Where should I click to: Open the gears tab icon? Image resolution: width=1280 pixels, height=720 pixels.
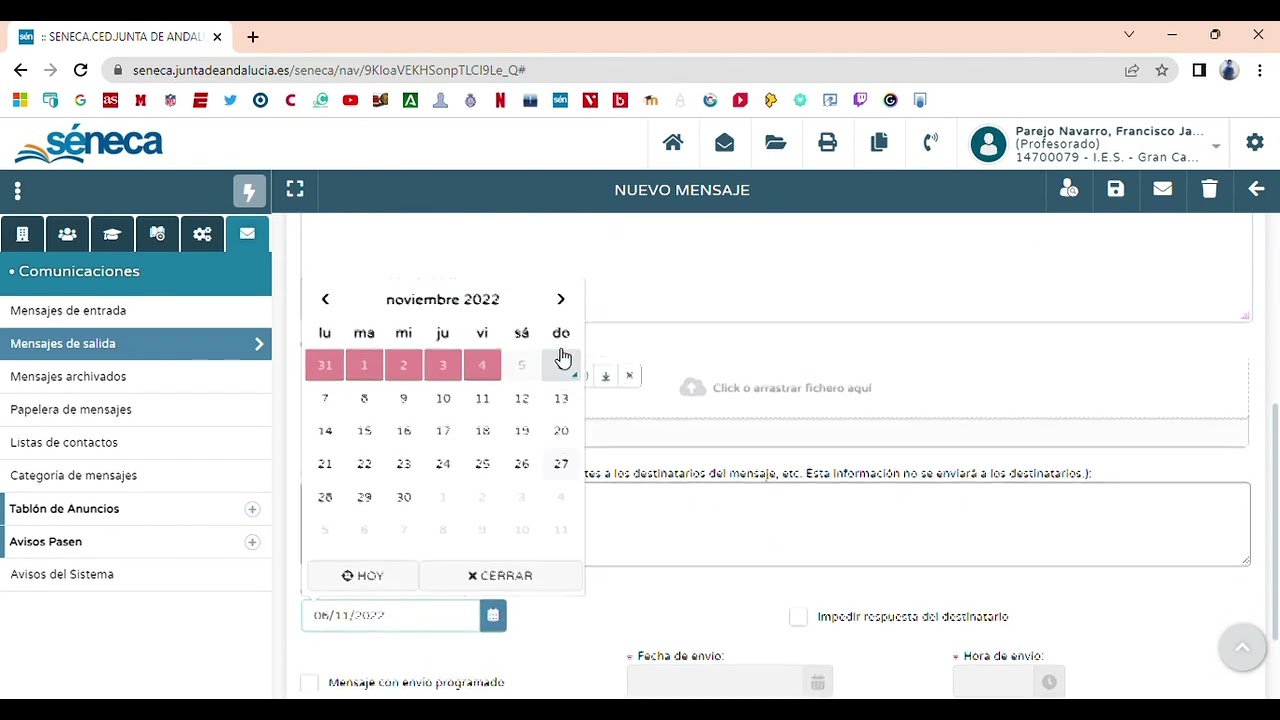click(x=202, y=234)
